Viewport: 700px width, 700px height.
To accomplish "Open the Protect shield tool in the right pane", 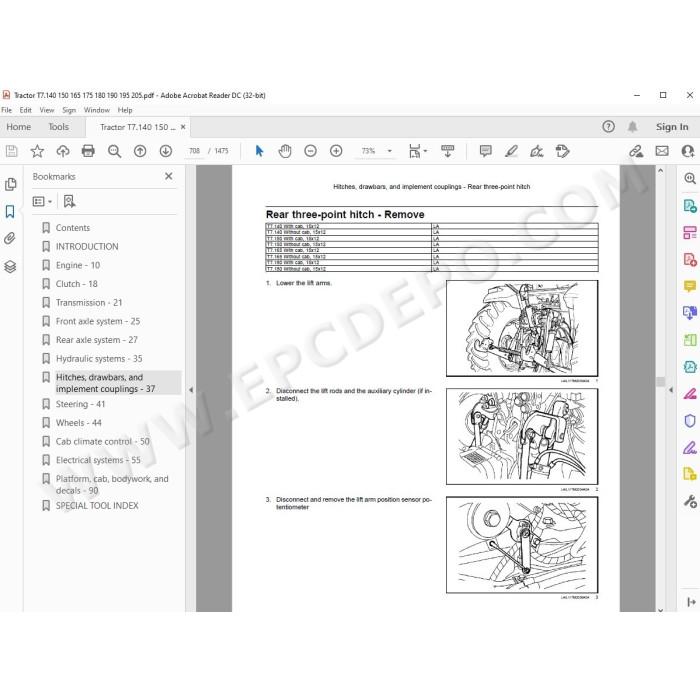I will [690, 421].
